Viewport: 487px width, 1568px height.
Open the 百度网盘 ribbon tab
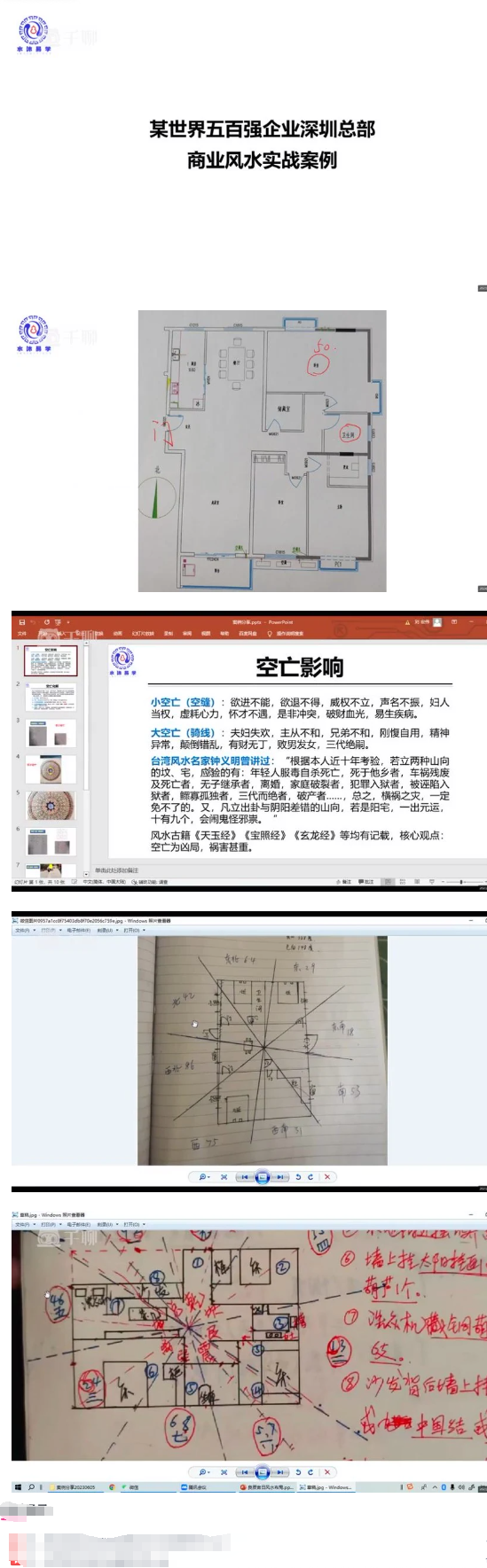pyautogui.click(x=247, y=634)
